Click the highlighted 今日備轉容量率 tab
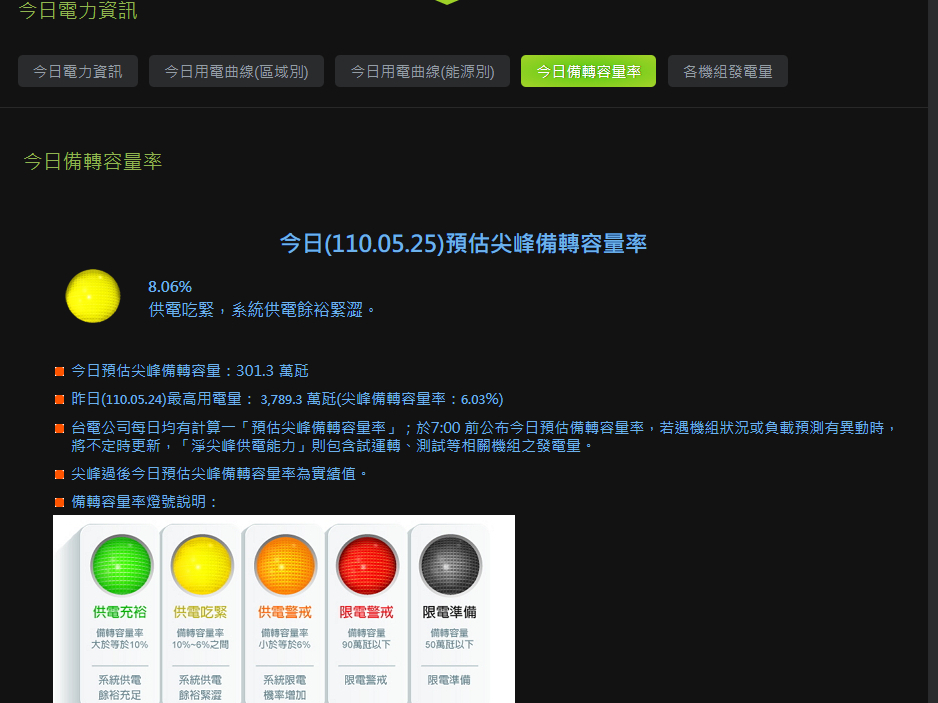 tap(588, 70)
